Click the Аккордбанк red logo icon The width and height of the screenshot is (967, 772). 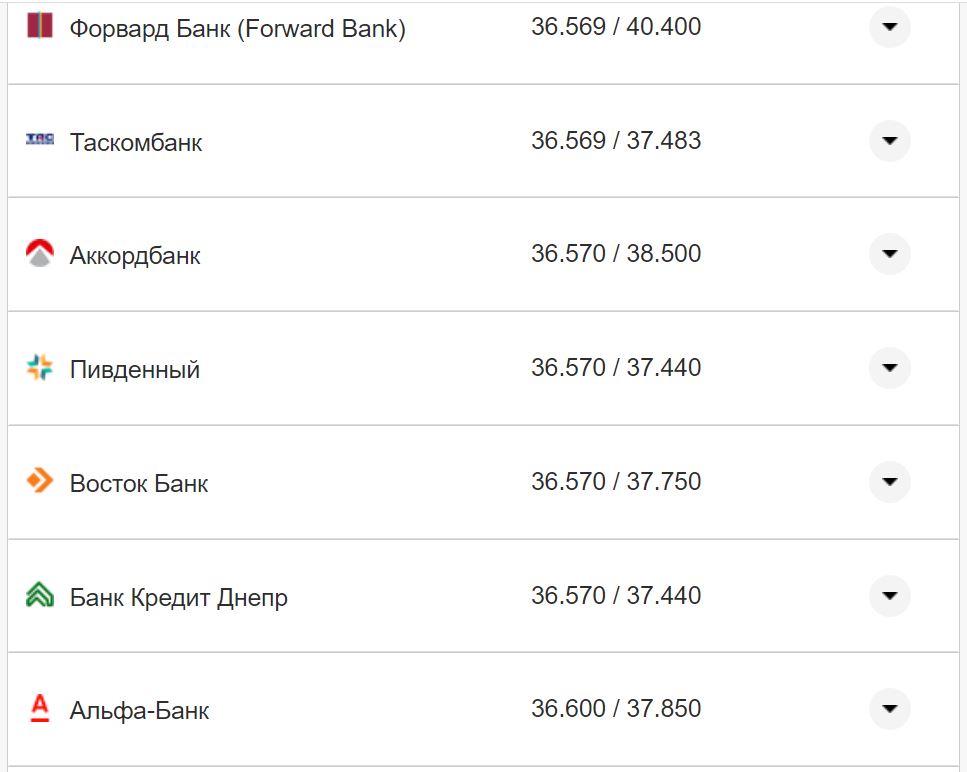[x=39, y=254]
